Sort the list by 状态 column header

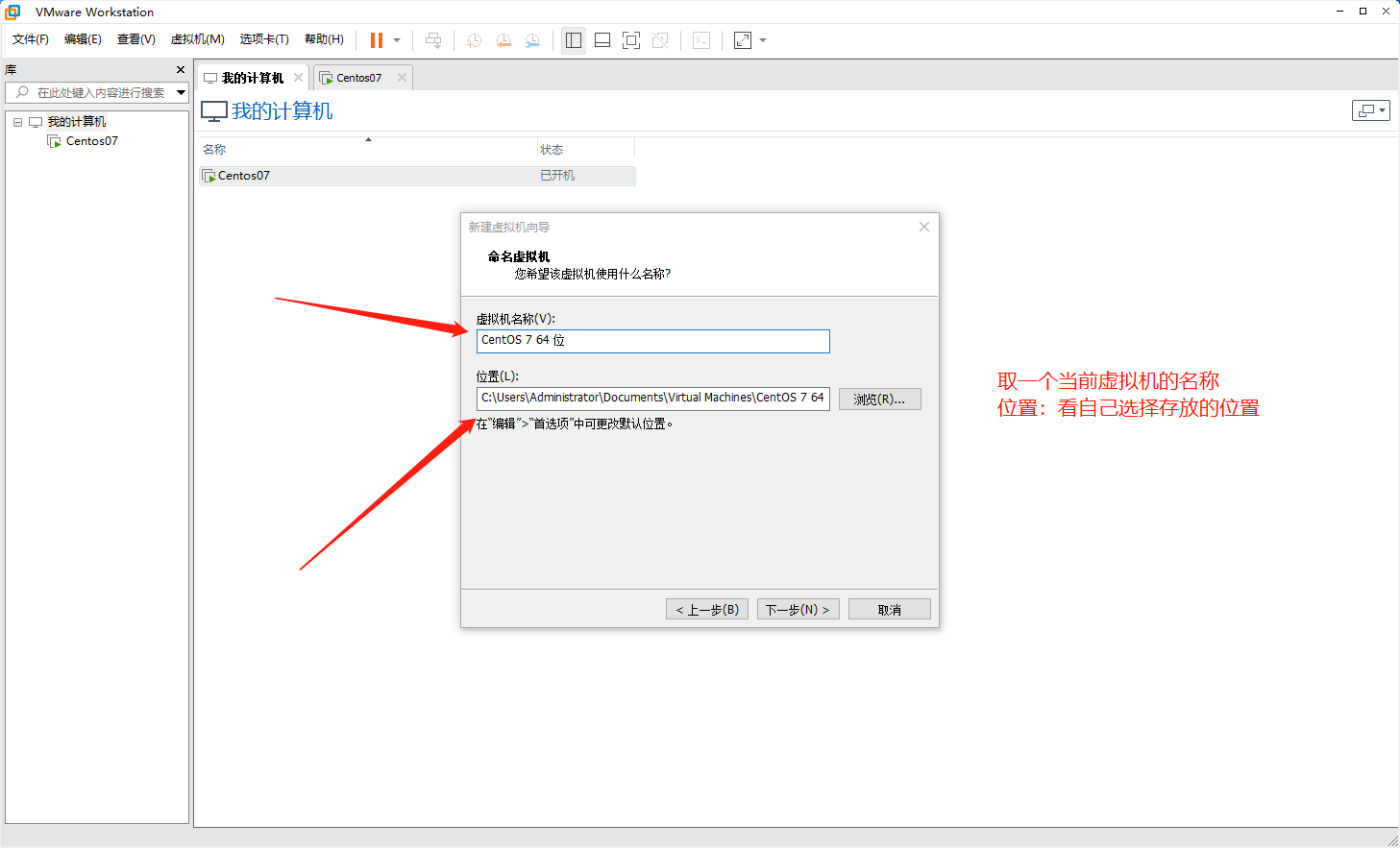pos(585,149)
